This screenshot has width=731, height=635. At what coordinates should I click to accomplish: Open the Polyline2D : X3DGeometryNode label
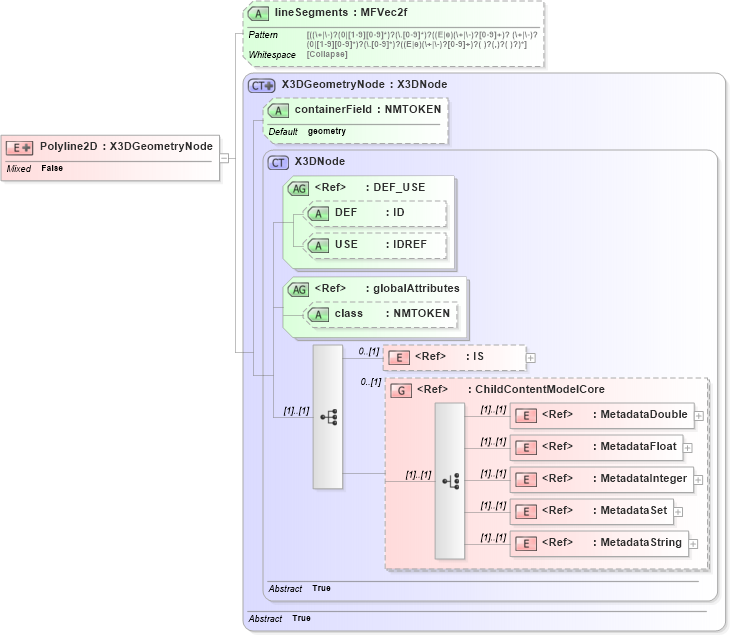click(126, 146)
